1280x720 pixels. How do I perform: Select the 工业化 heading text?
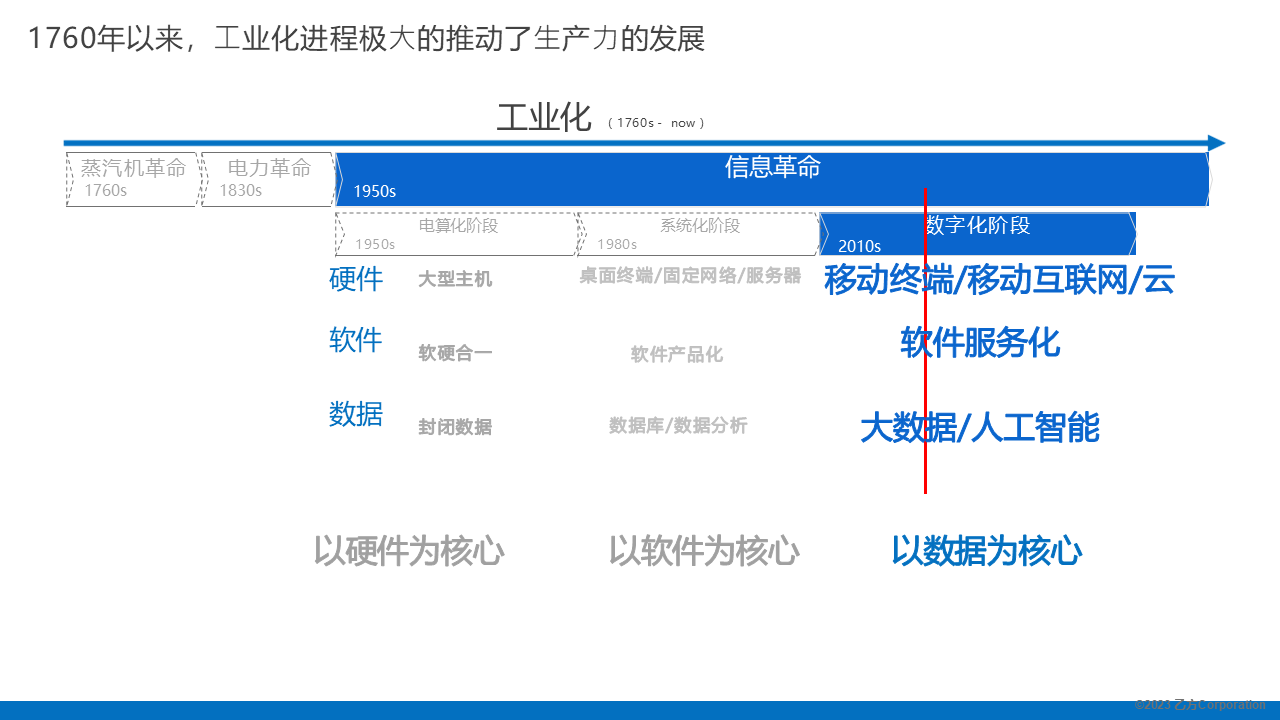tap(544, 118)
